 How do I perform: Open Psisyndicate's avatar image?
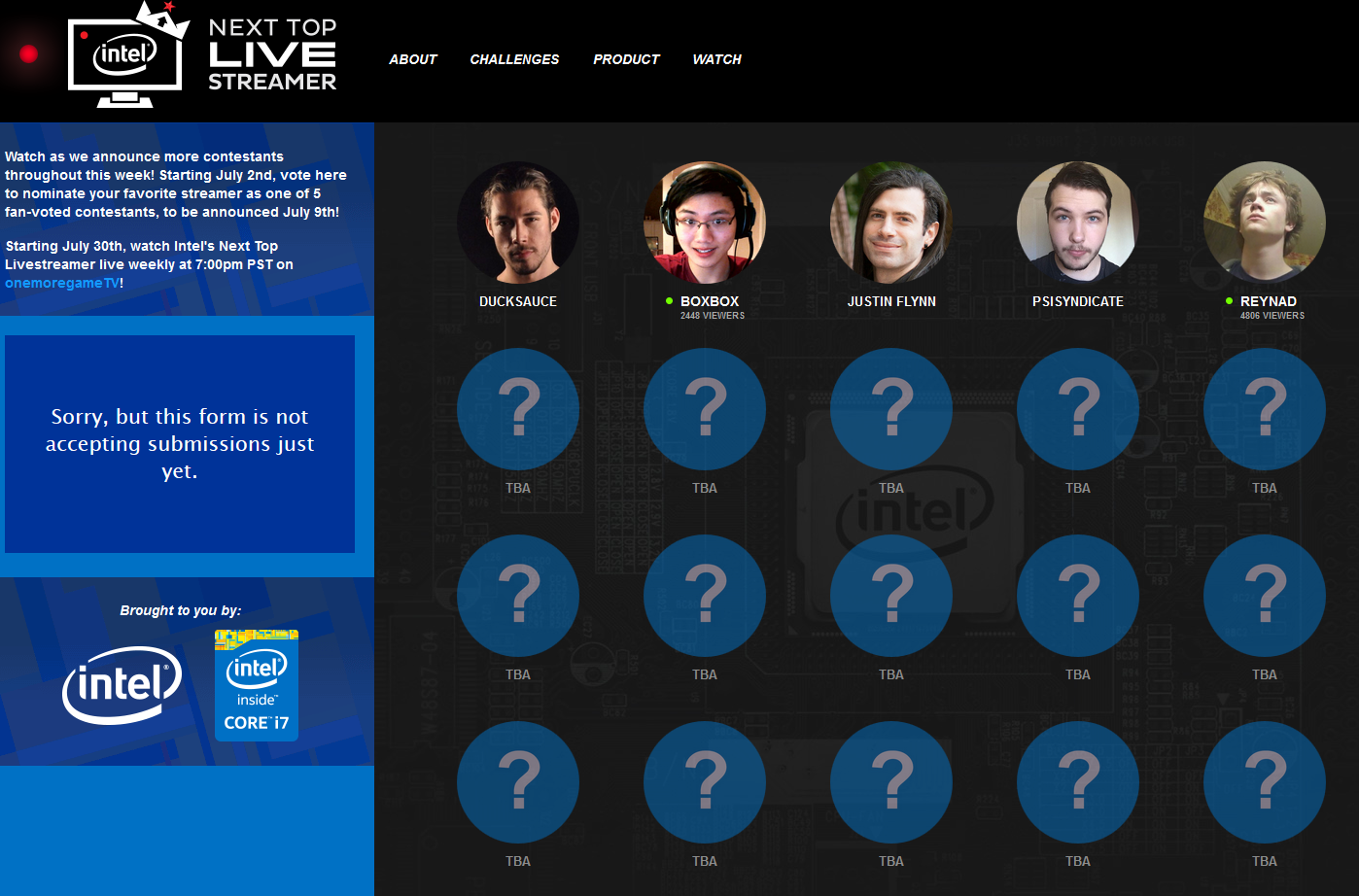1077,222
